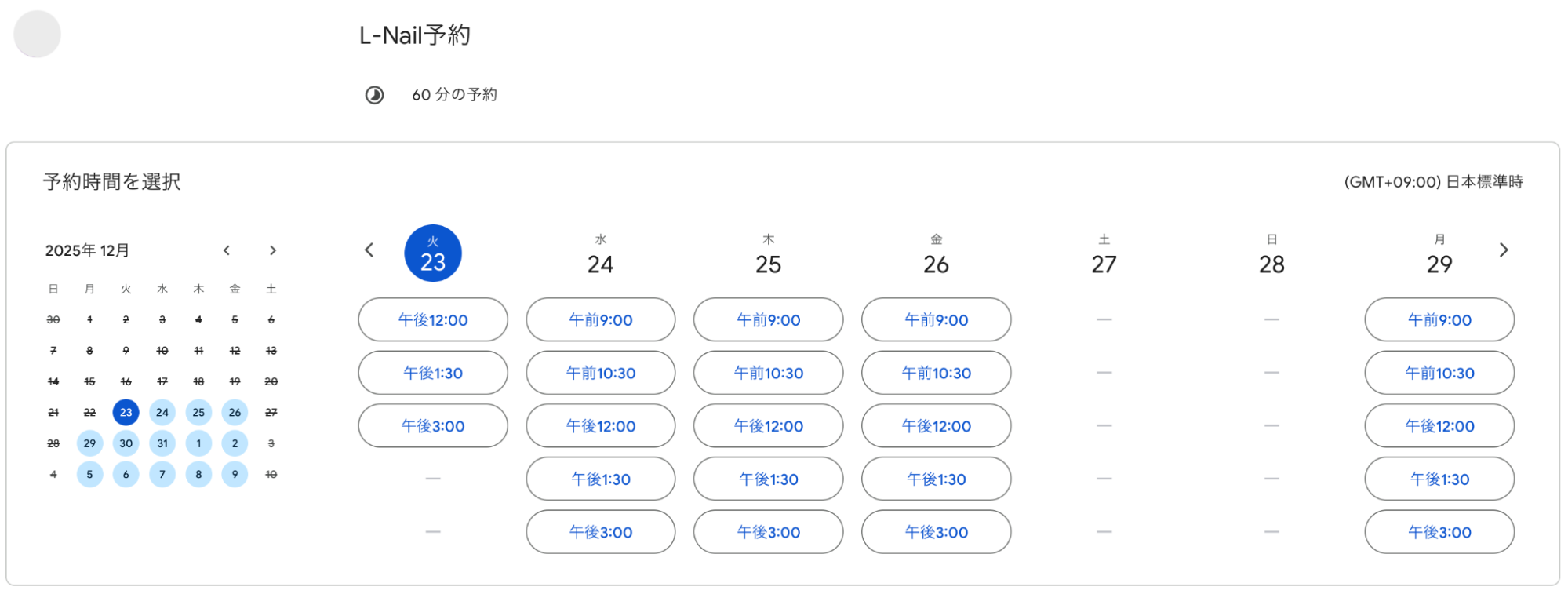The width and height of the screenshot is (1568, 605).
Task: Select the highlighted Tuesday 23 header
Action: [x=433, y=253]
